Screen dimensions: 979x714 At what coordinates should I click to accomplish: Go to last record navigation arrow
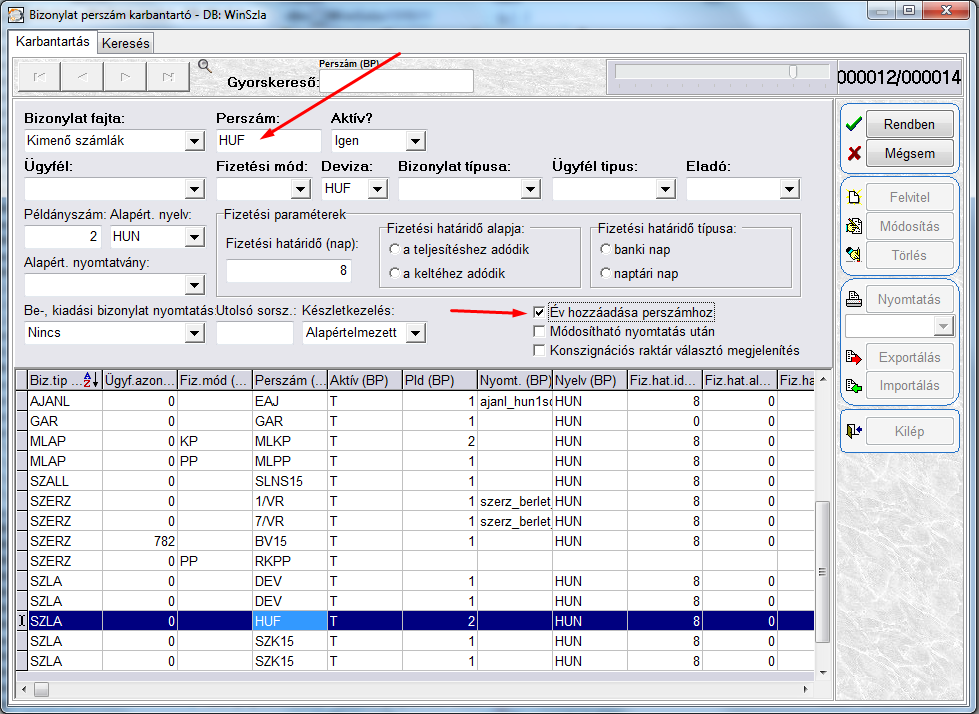click(x=168, y=76)
